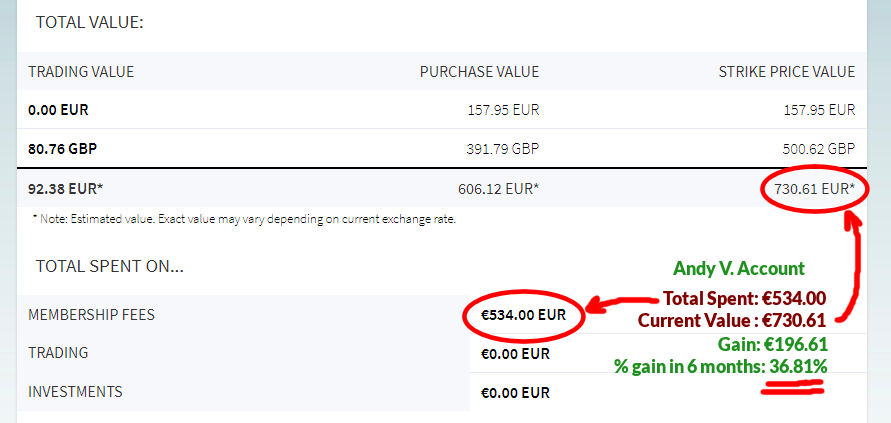Click the circled 730.61 EUR* strike total
The image size is (891, 423).
(815, 189)
